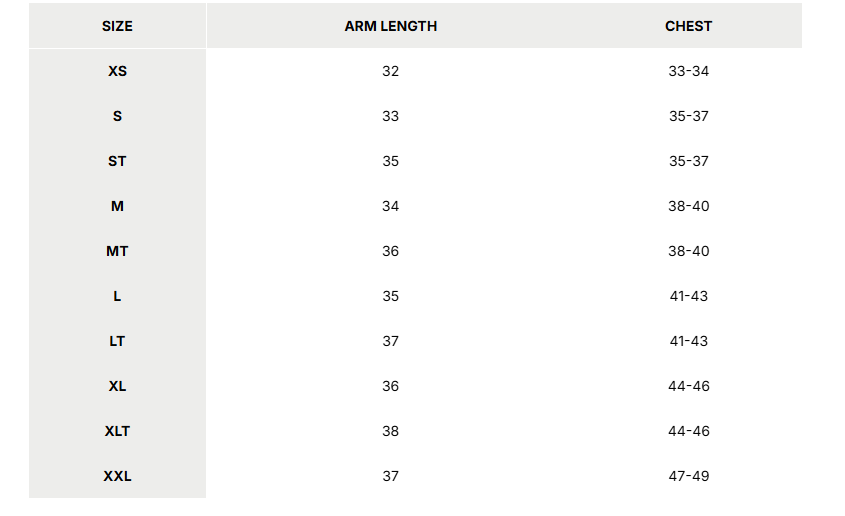The height and width of the screenshot is (516, 845).
Task: Select the LT size label
Action: tap(117, 341)
